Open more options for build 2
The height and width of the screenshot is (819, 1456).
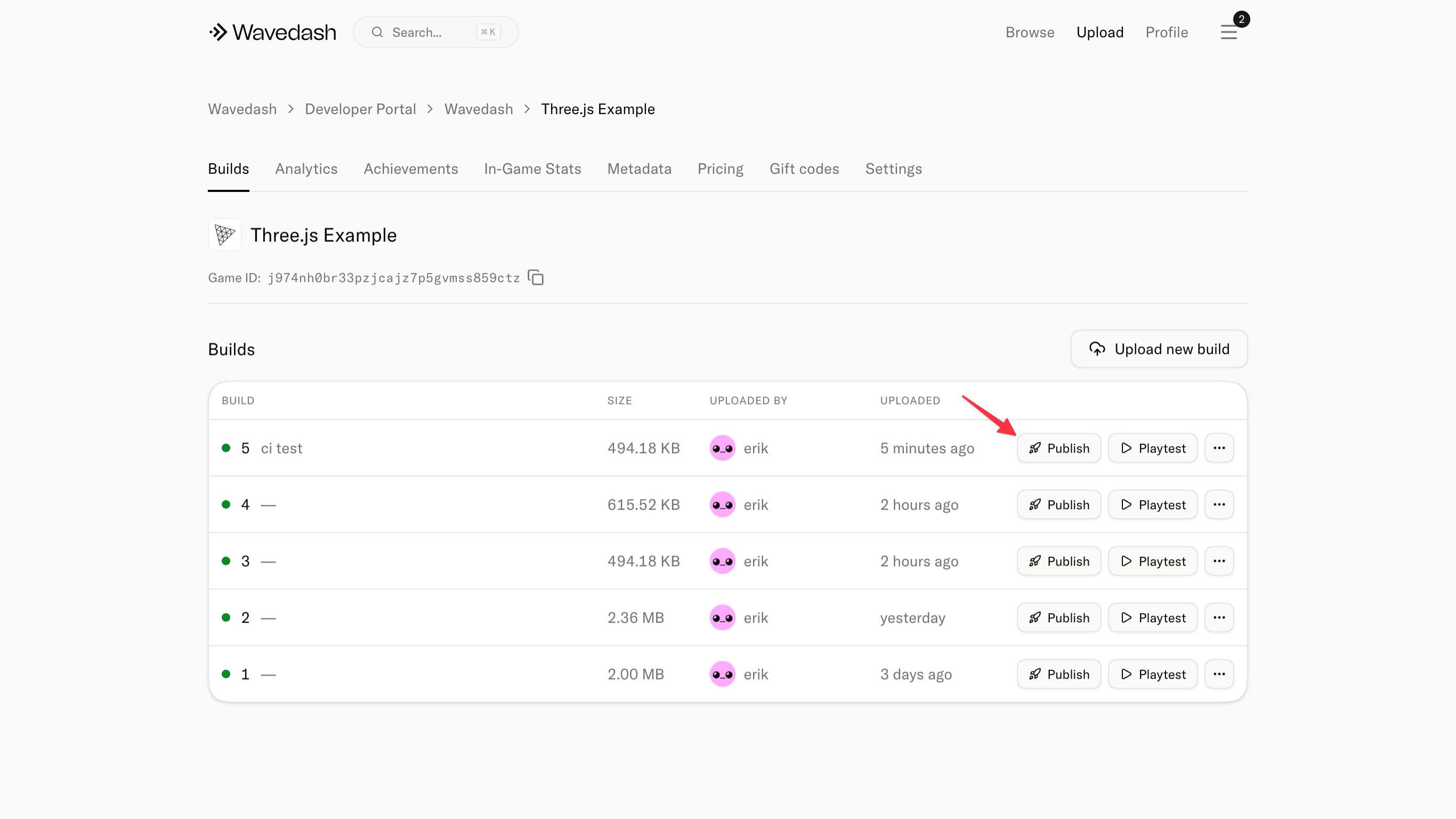tap(1219, 617)
